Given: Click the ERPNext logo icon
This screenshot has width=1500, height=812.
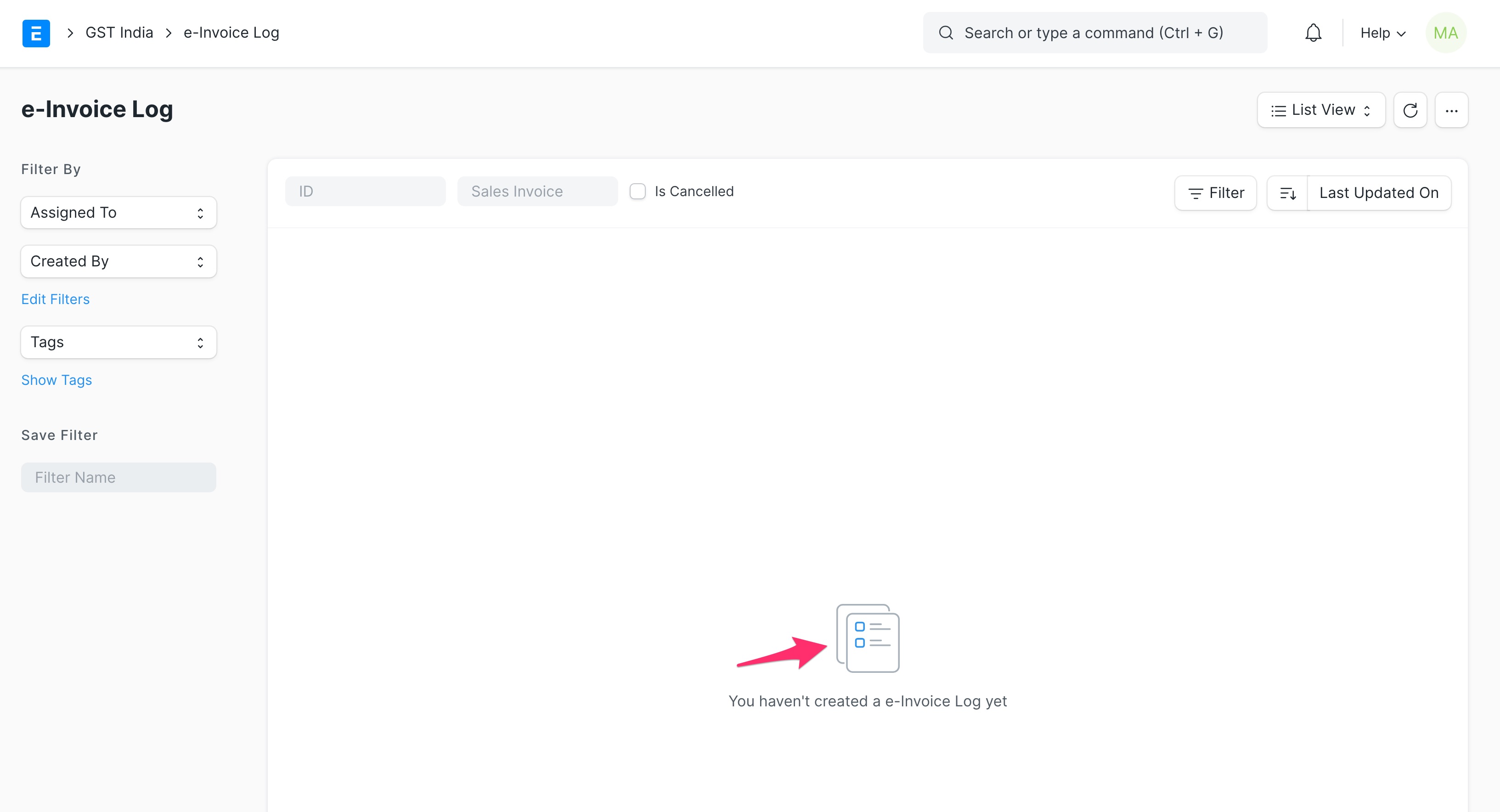Looking at the screenshot, I should click(36, 33).
